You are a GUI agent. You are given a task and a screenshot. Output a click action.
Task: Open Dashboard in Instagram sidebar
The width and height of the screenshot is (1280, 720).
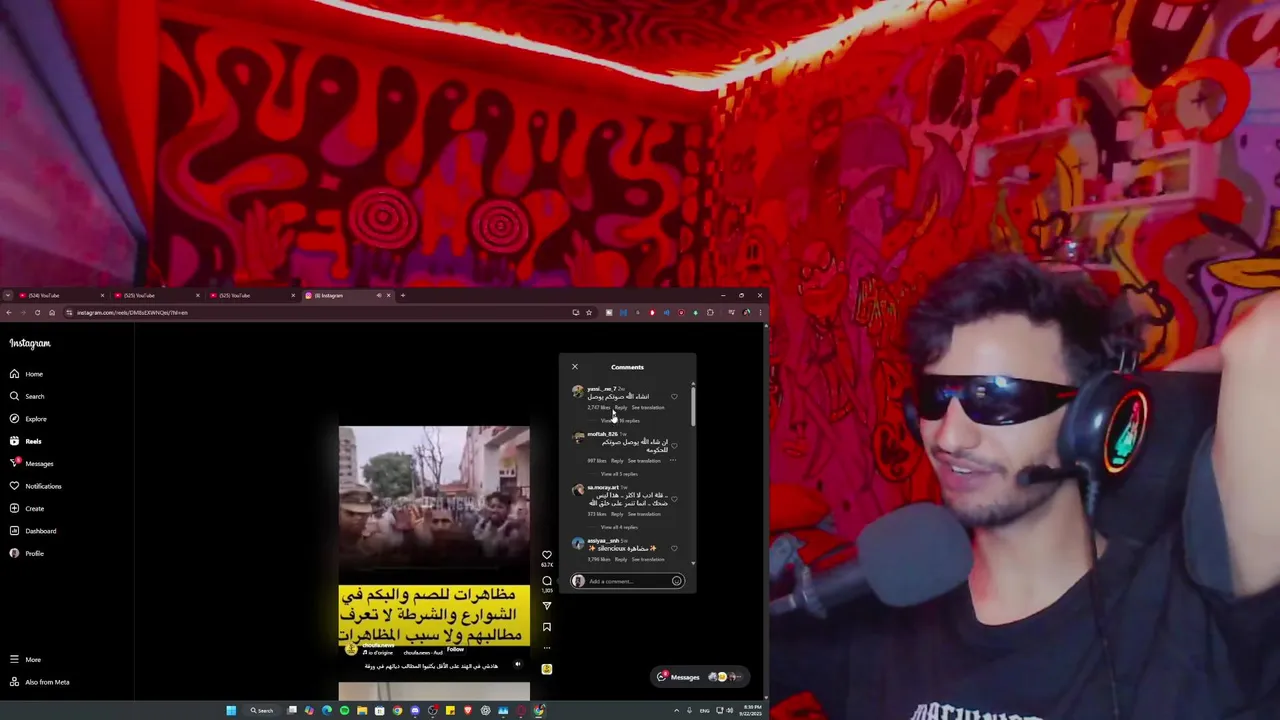pos(33,531)
